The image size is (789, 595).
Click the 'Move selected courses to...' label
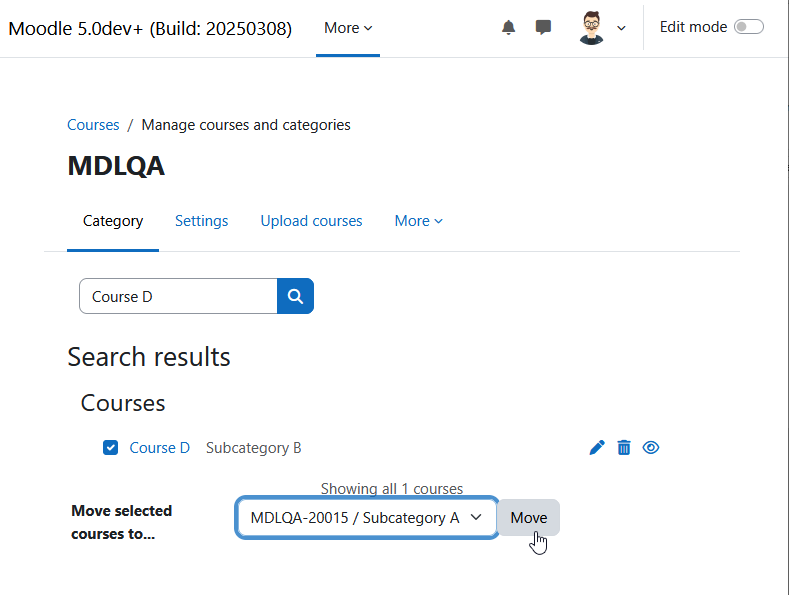(122, 522)
